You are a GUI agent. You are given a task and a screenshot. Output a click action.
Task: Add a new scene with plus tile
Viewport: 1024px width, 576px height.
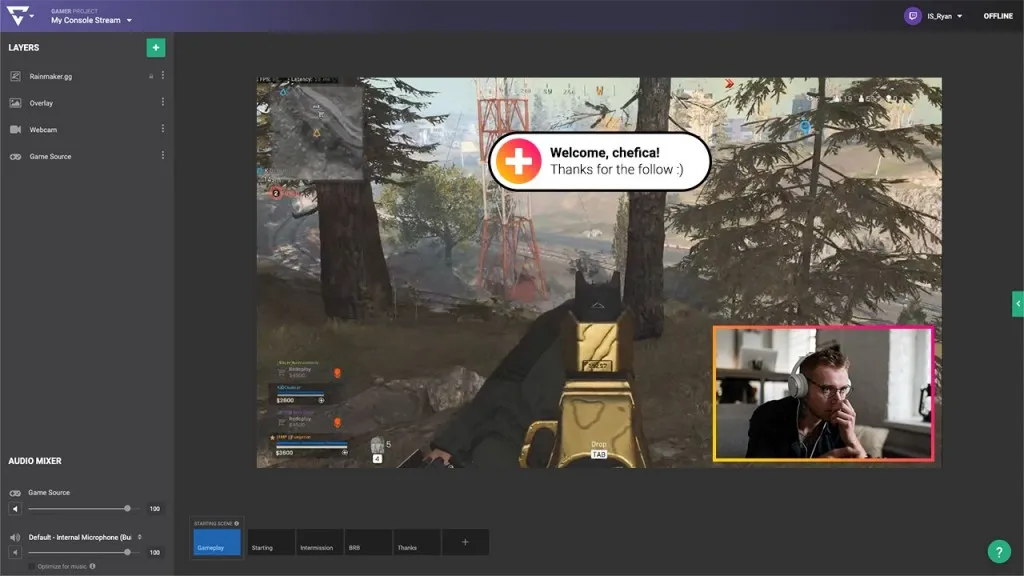pyautogui.click(x=465, y=542)
